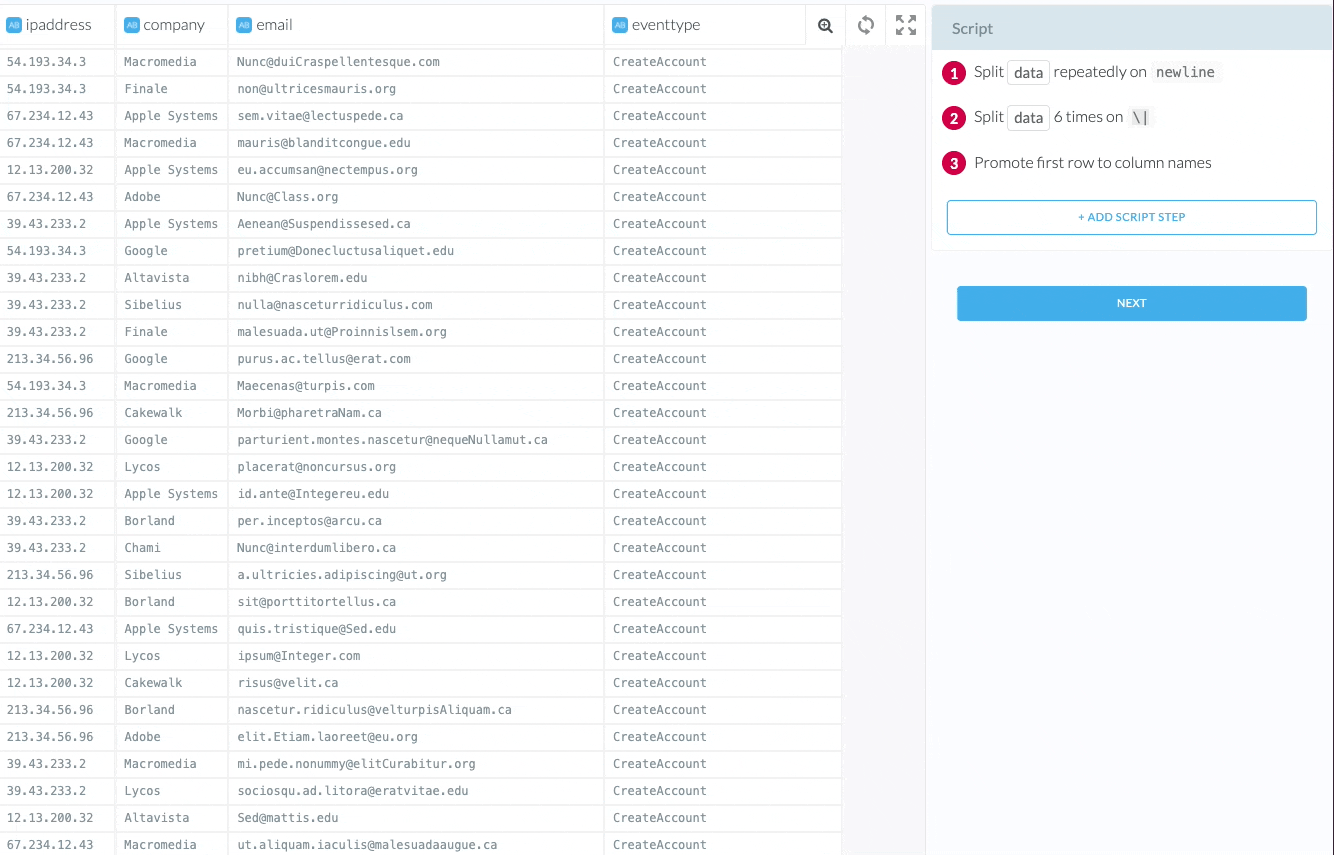This screenshot has width=1334, height=855.
Task: Select script step number 1 badge
Action: click(956, 73)
